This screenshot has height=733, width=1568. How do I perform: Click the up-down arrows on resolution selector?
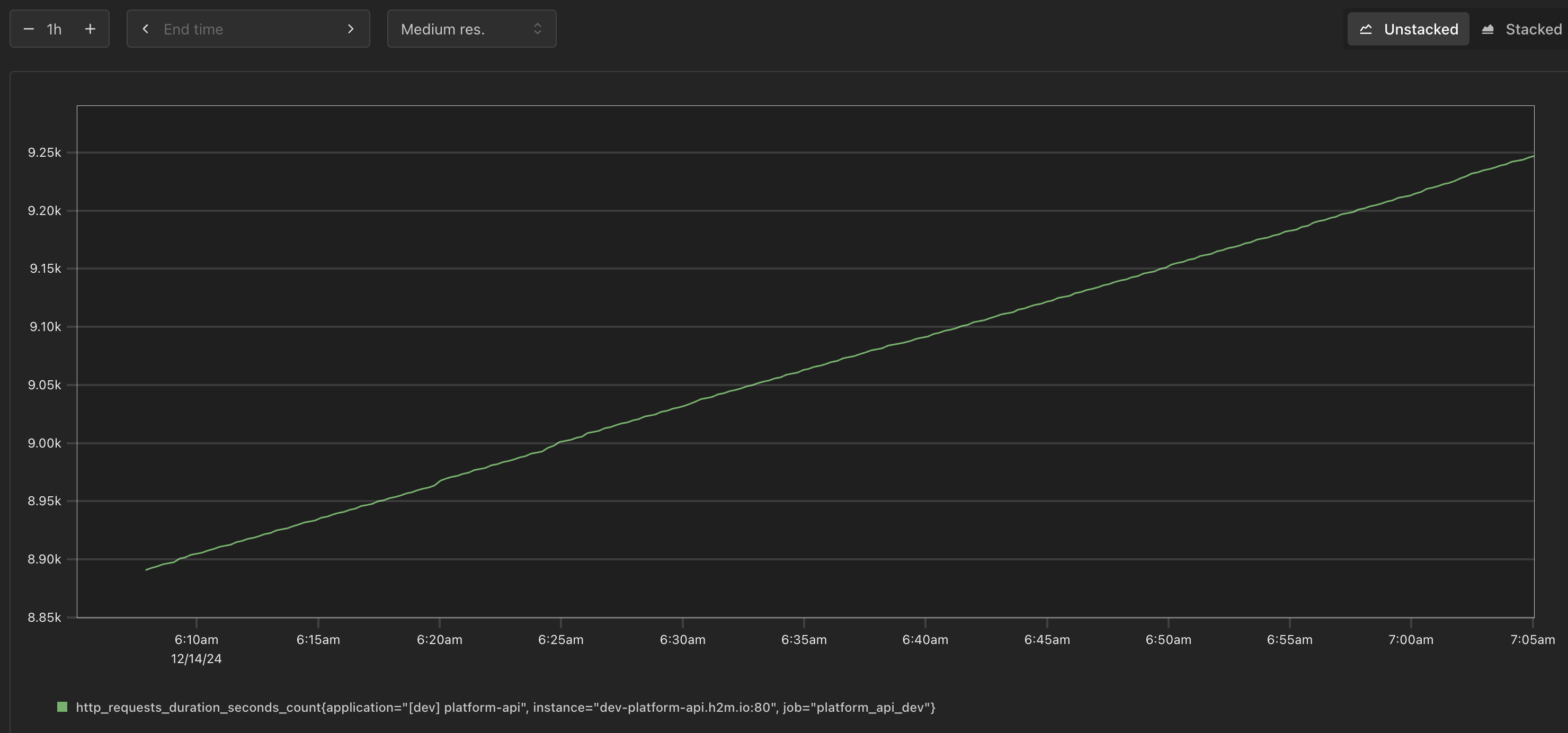(538, 29)
